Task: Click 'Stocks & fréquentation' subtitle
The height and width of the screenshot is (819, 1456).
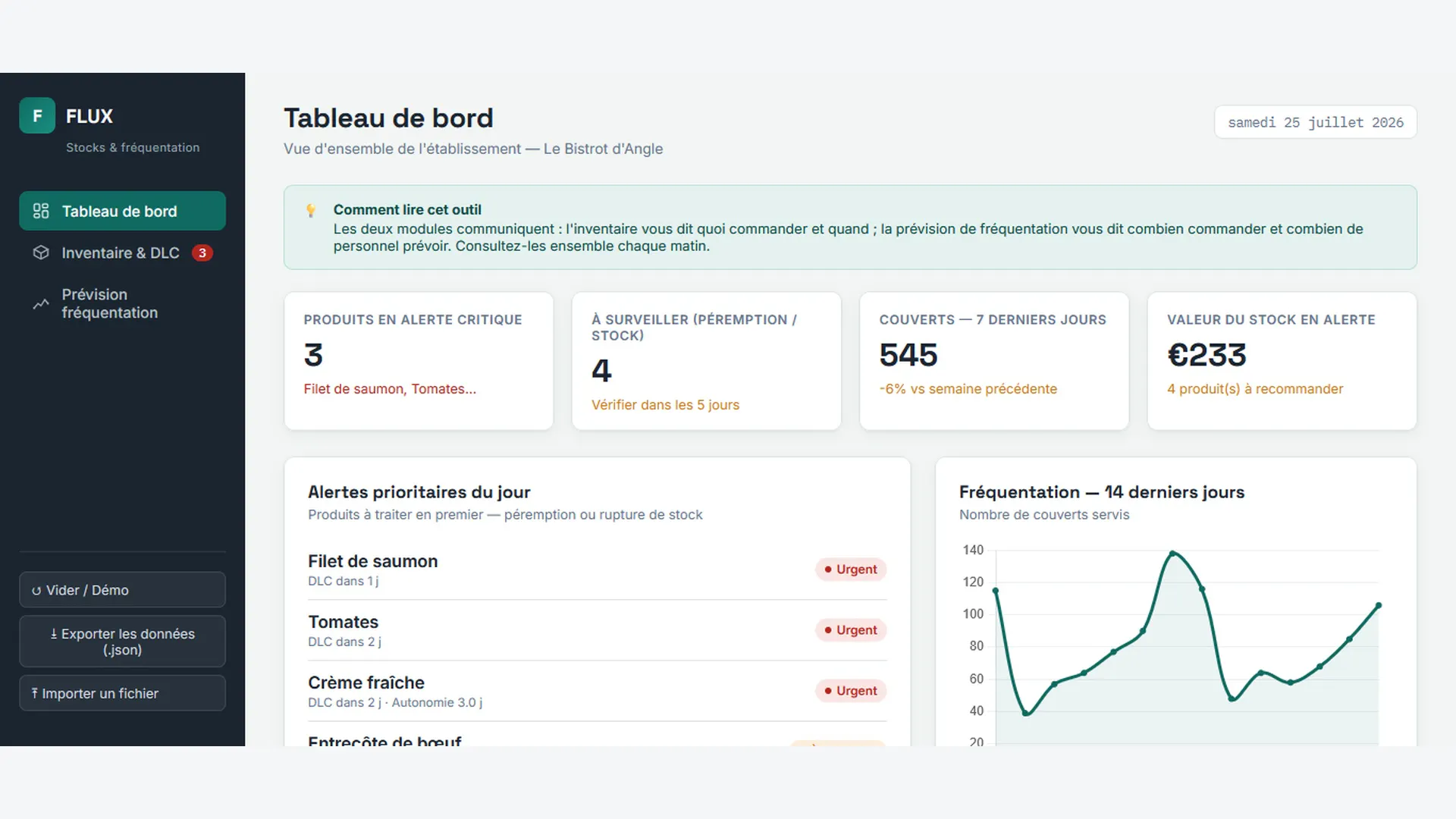Action: point(133,148)
